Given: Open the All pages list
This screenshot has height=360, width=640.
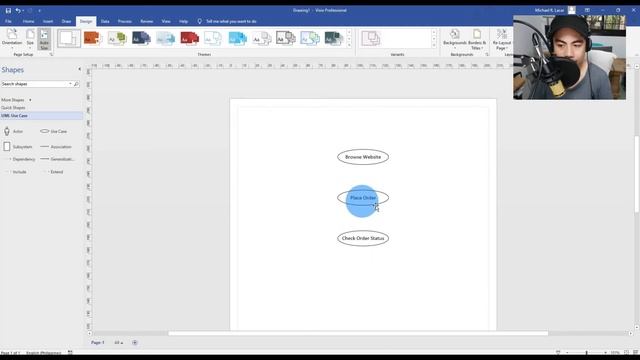Looking at the screenshot, I should click(x=118, y=342).
